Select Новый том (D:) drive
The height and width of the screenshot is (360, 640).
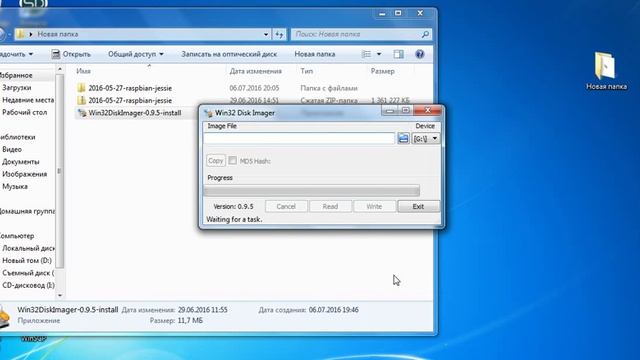click(27, 260)
